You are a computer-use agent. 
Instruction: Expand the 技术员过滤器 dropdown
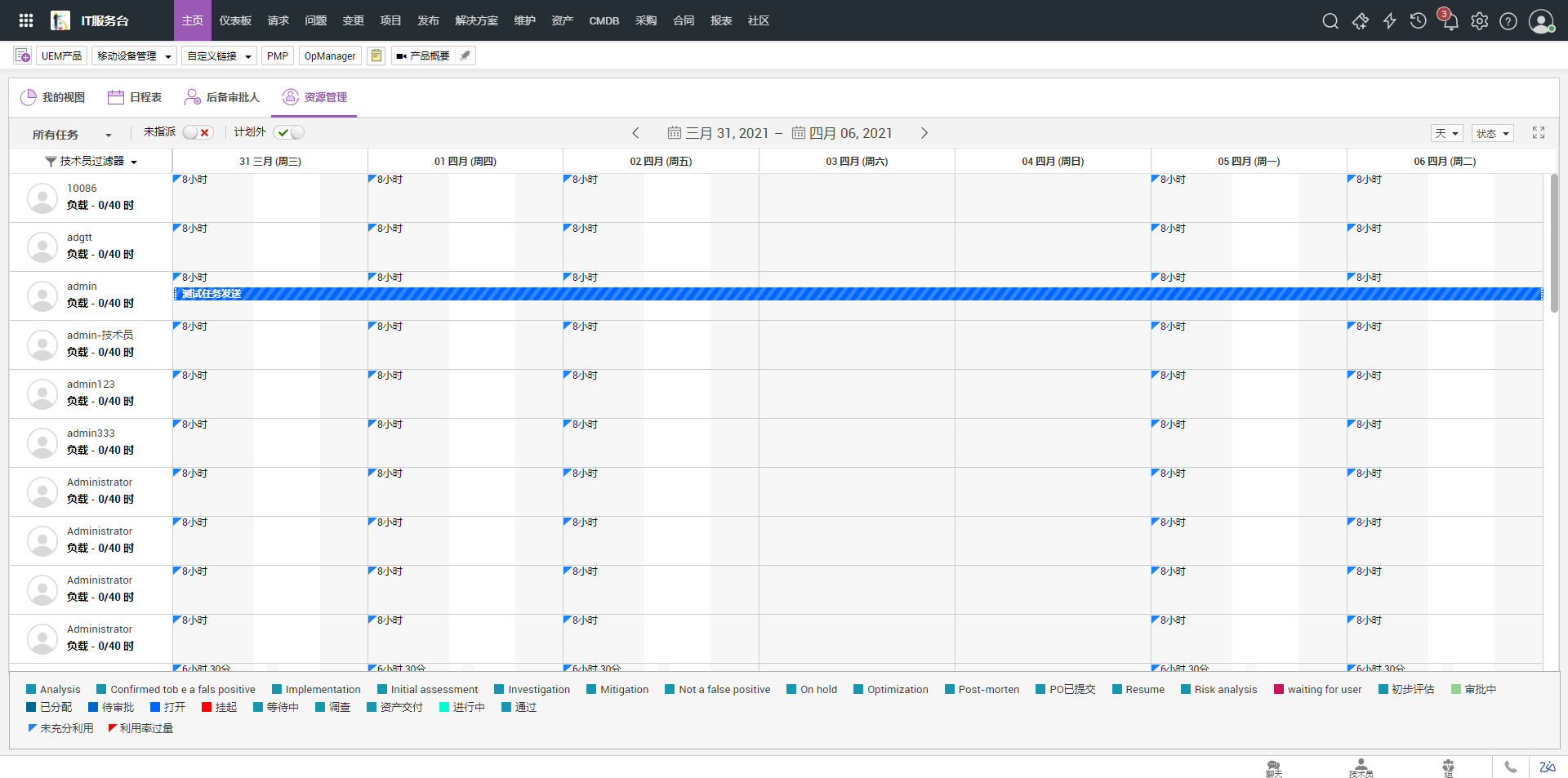91,162
